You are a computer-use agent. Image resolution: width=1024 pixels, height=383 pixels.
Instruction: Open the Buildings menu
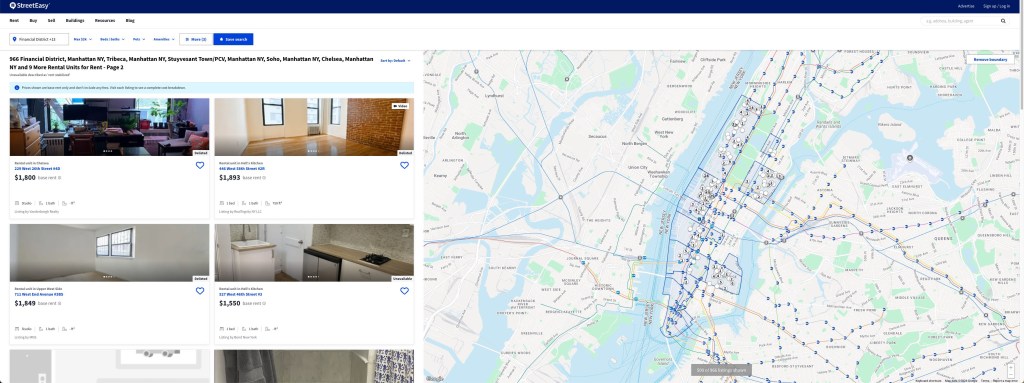click(x=75, y=21)
